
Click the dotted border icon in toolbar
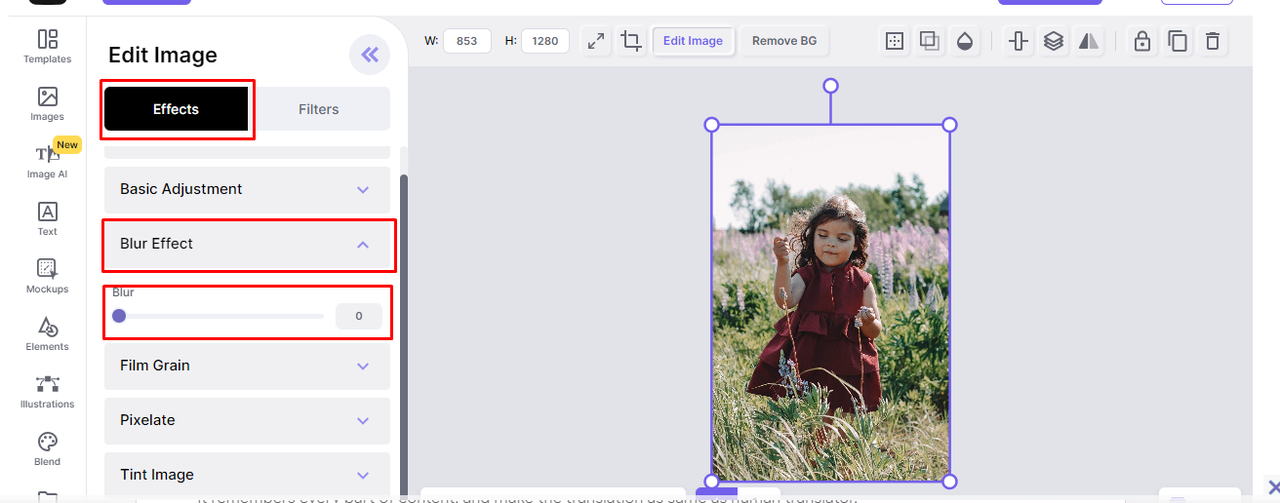895,41
